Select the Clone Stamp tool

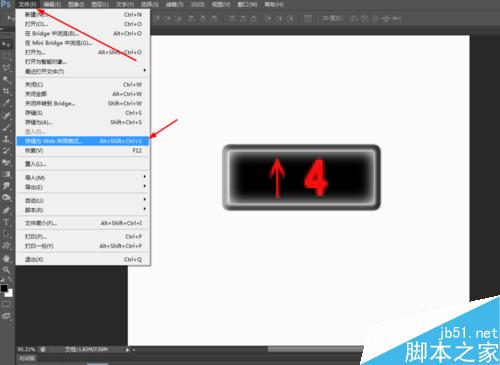6,139
